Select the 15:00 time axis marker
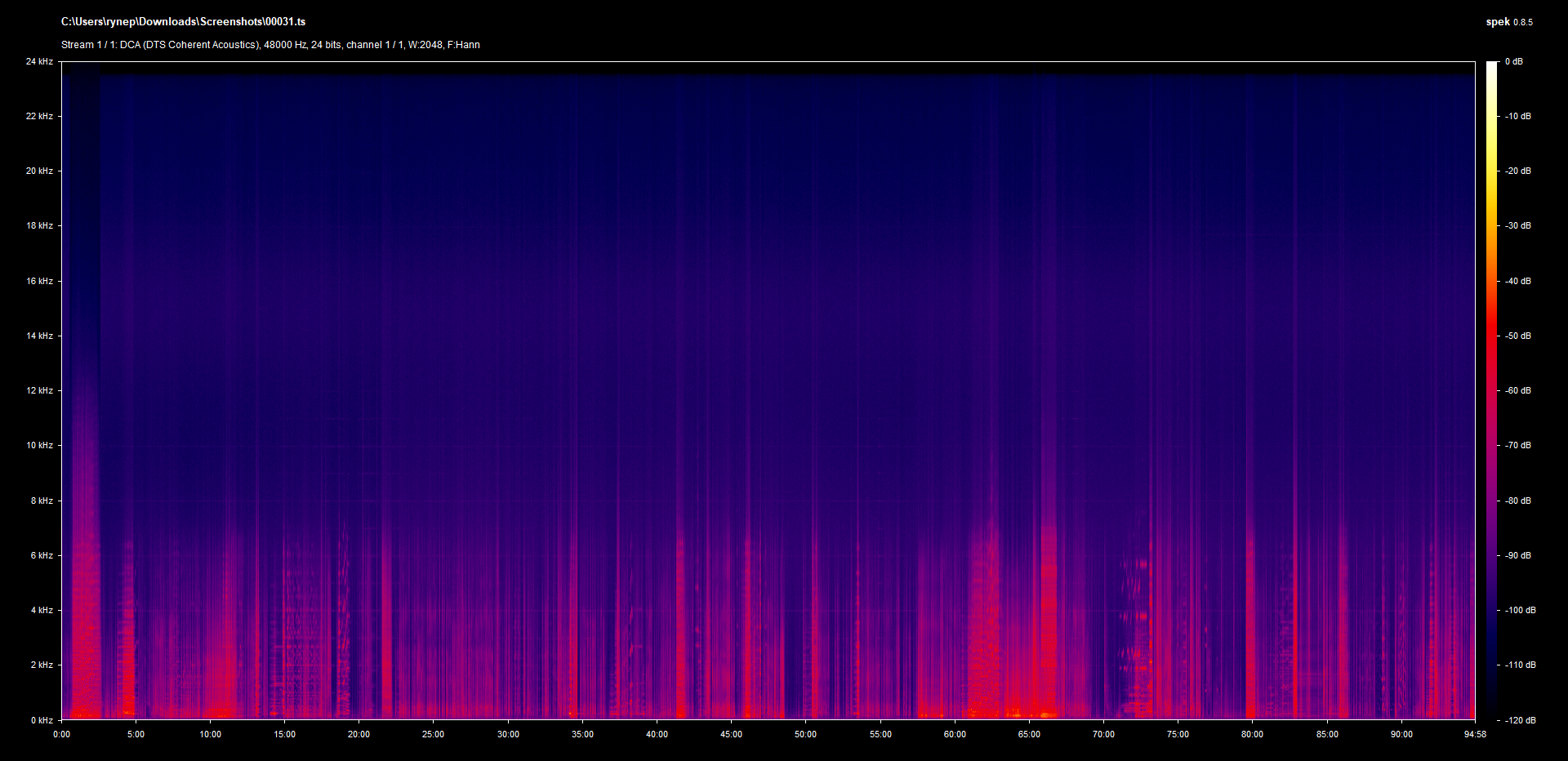This screenshot has width=1568, height=761. tap(284, 734)
